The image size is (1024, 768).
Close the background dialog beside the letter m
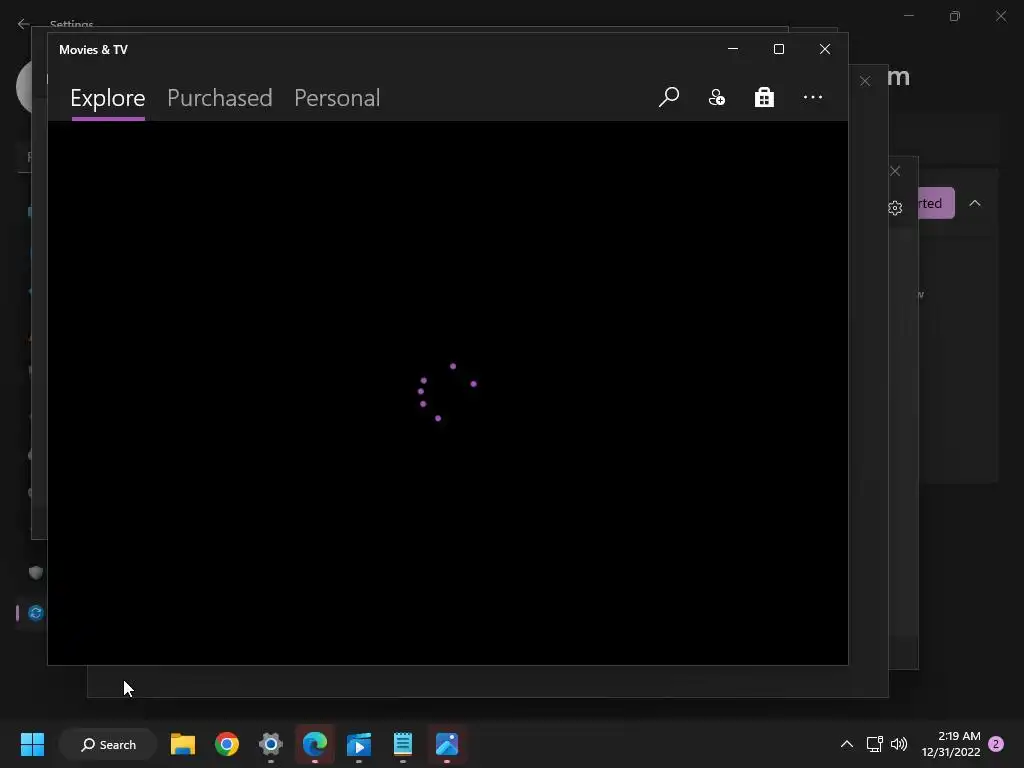[x=865, y=81]
